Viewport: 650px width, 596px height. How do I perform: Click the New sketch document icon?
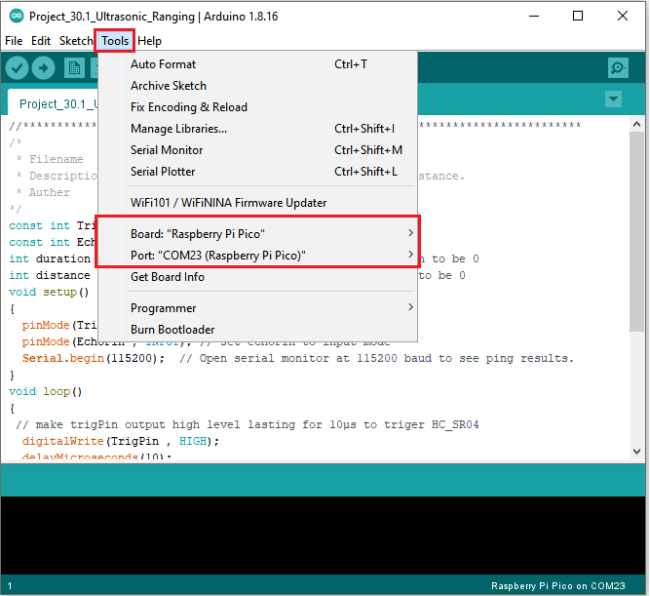click(74, 68)
